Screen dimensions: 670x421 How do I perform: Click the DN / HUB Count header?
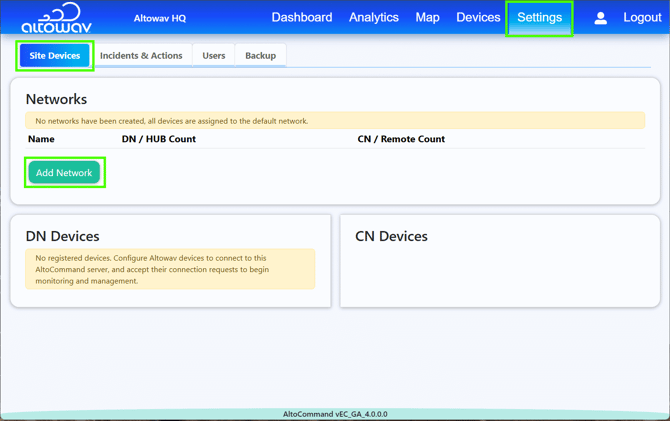159,139
